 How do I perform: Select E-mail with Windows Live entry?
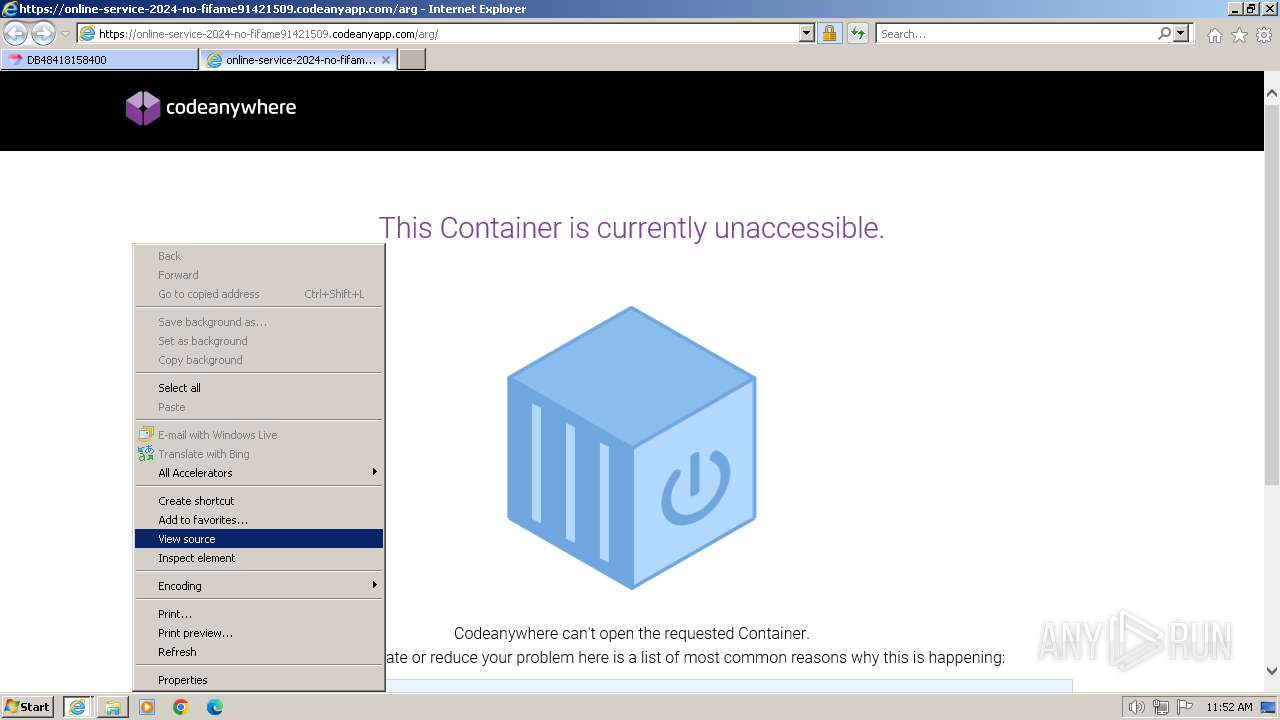pos(259,435)
